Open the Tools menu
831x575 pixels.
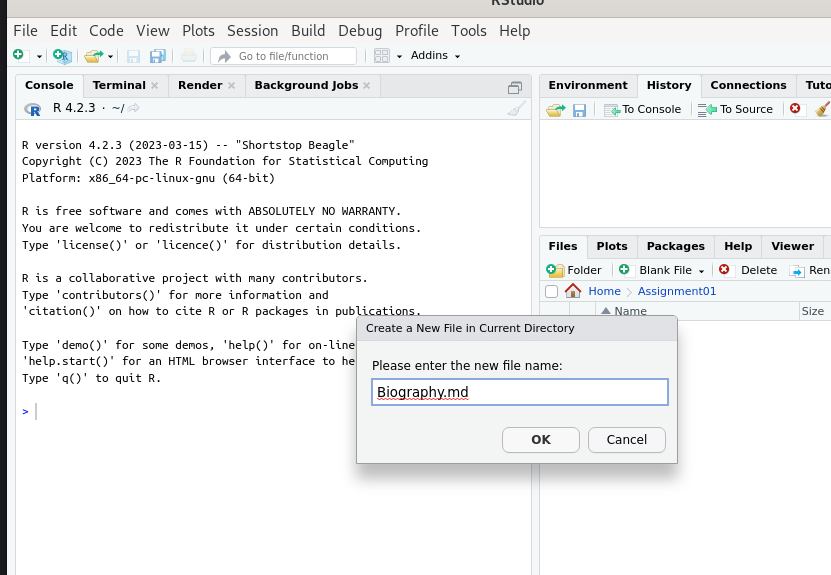point(468,31)
